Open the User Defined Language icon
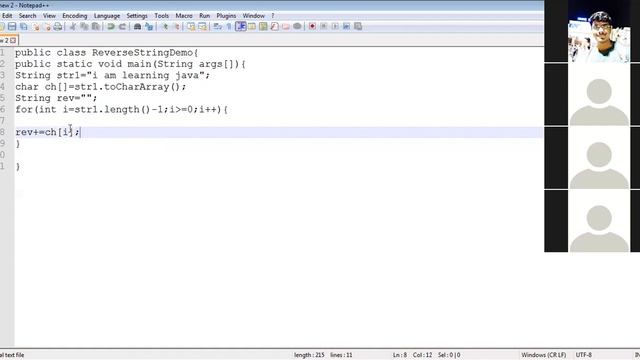640x360 pixels. (x=252, y=27)
